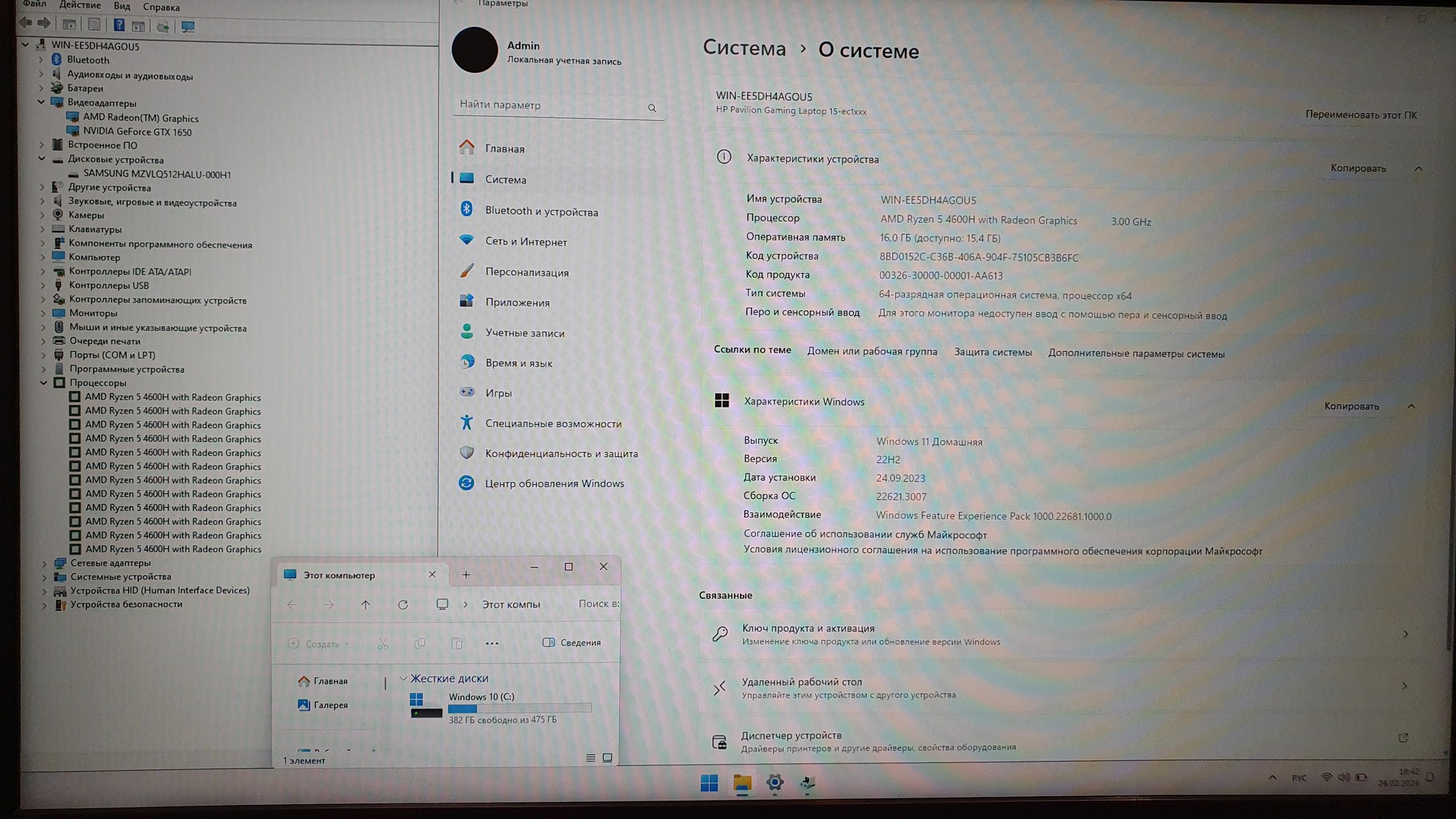Open Settings gear icon on taskbar
The image size is (1456, 819).
[x=775, y=783]
